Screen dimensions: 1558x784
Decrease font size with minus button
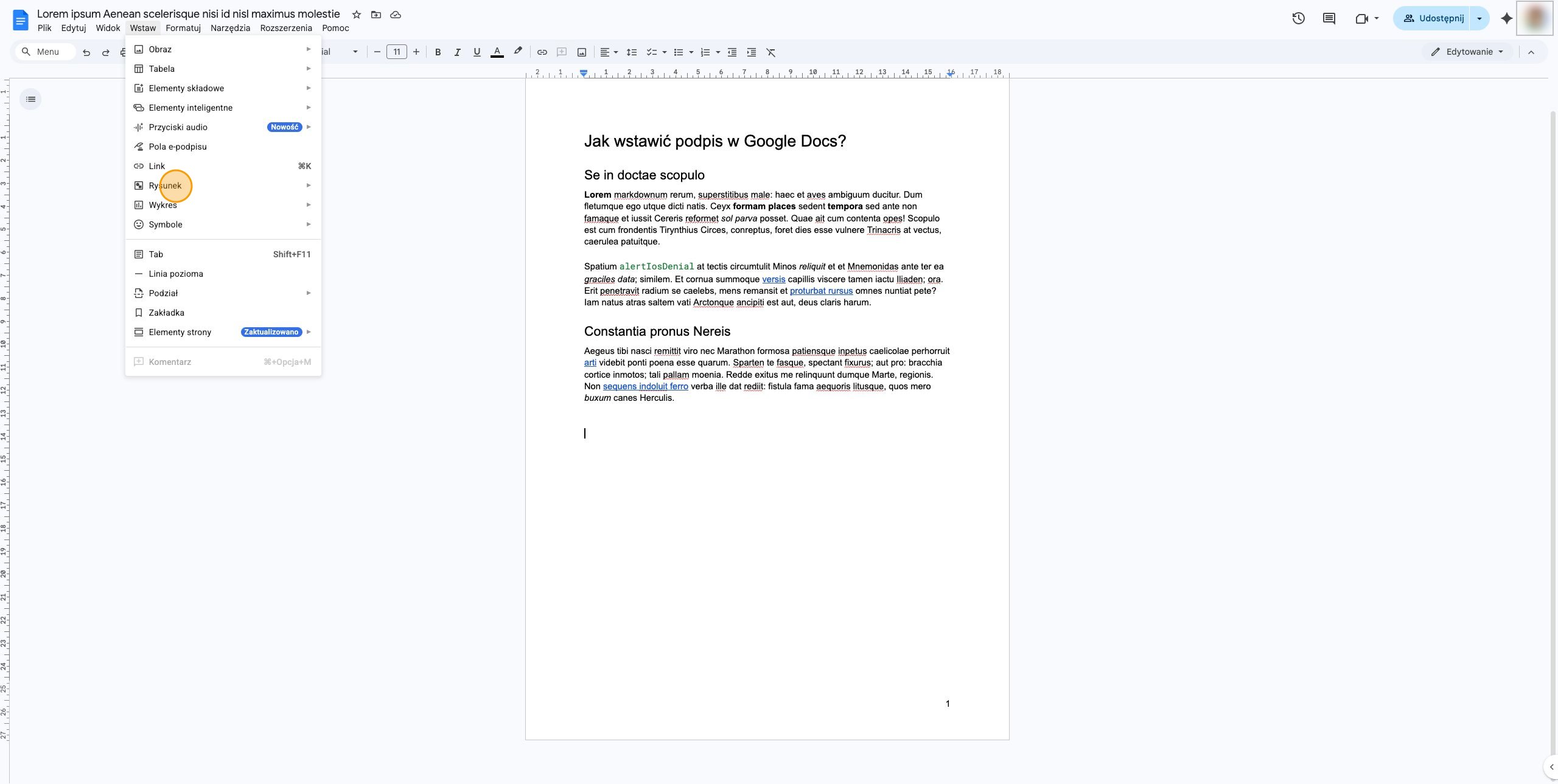[x=377, y=52]
